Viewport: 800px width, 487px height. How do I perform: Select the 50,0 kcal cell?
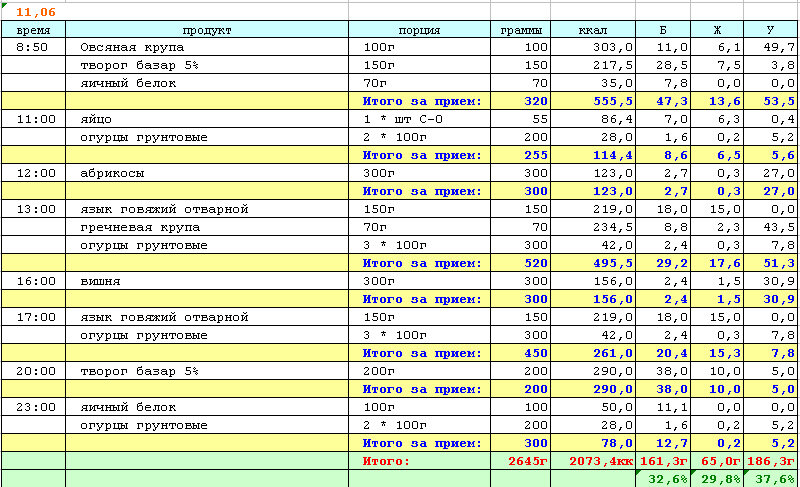593,407
